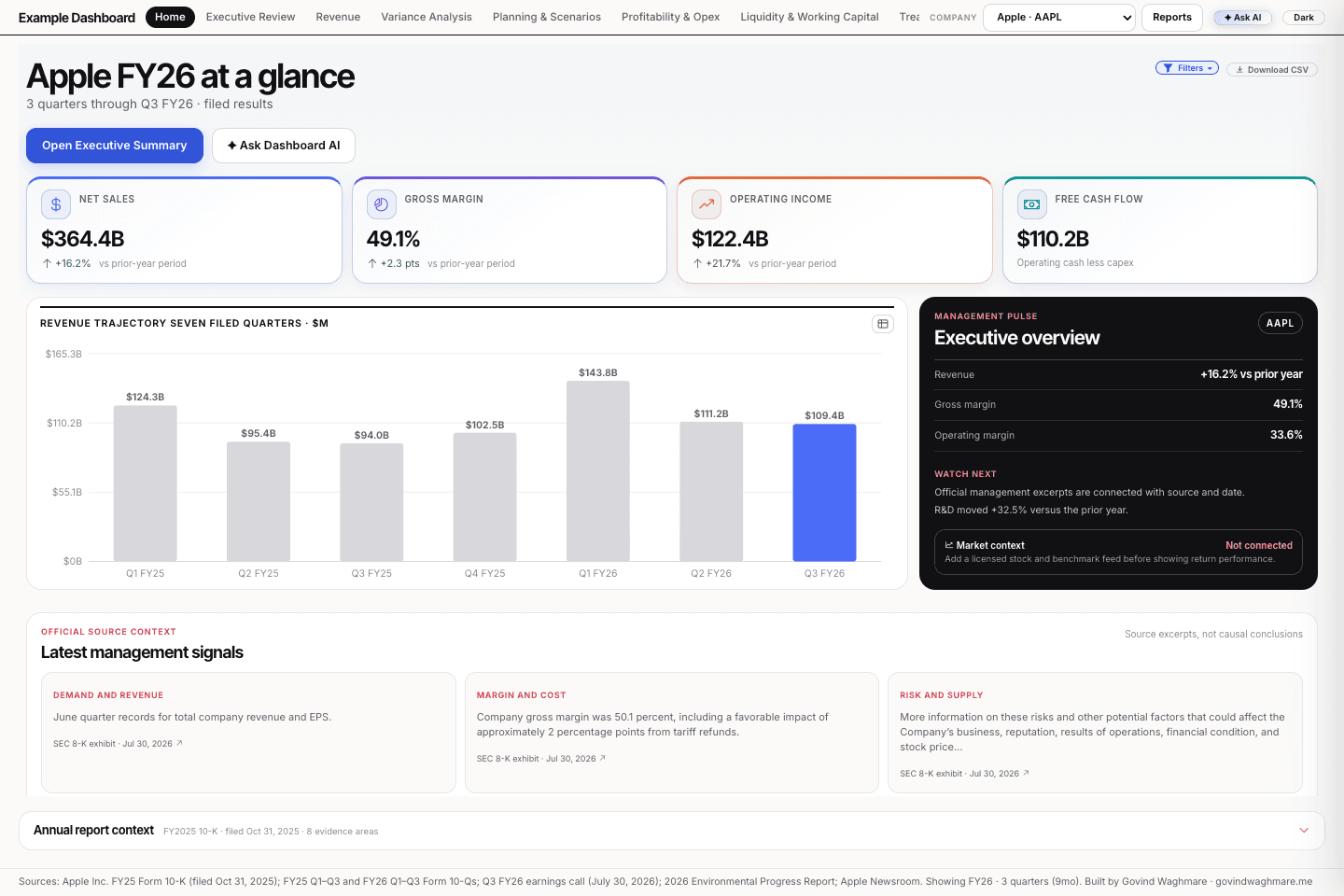Click the Market context chart icon
1344x896 pixels.
[949, 545]
